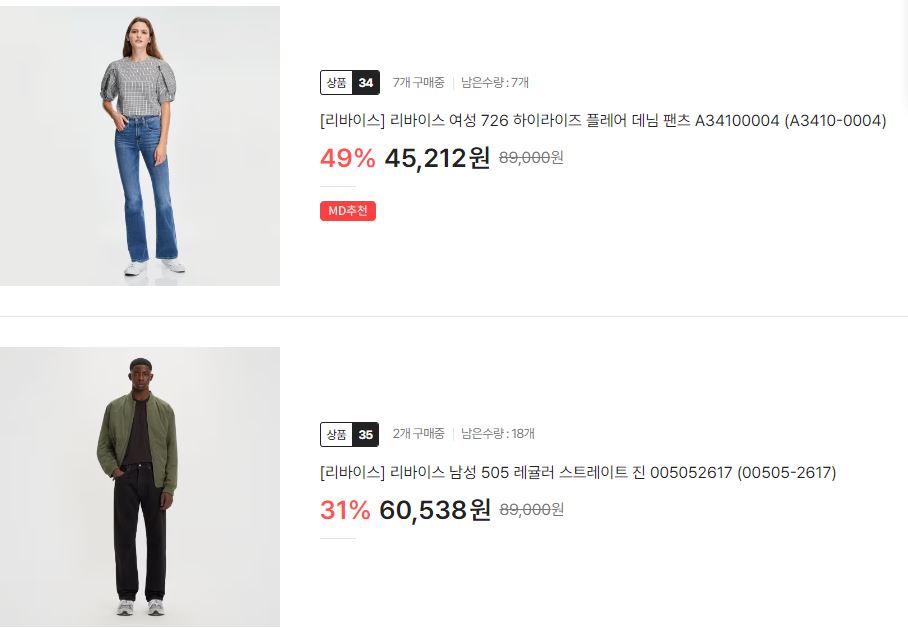Click the MD추천 red badge
Screen dimensions: 908x628
347,211
